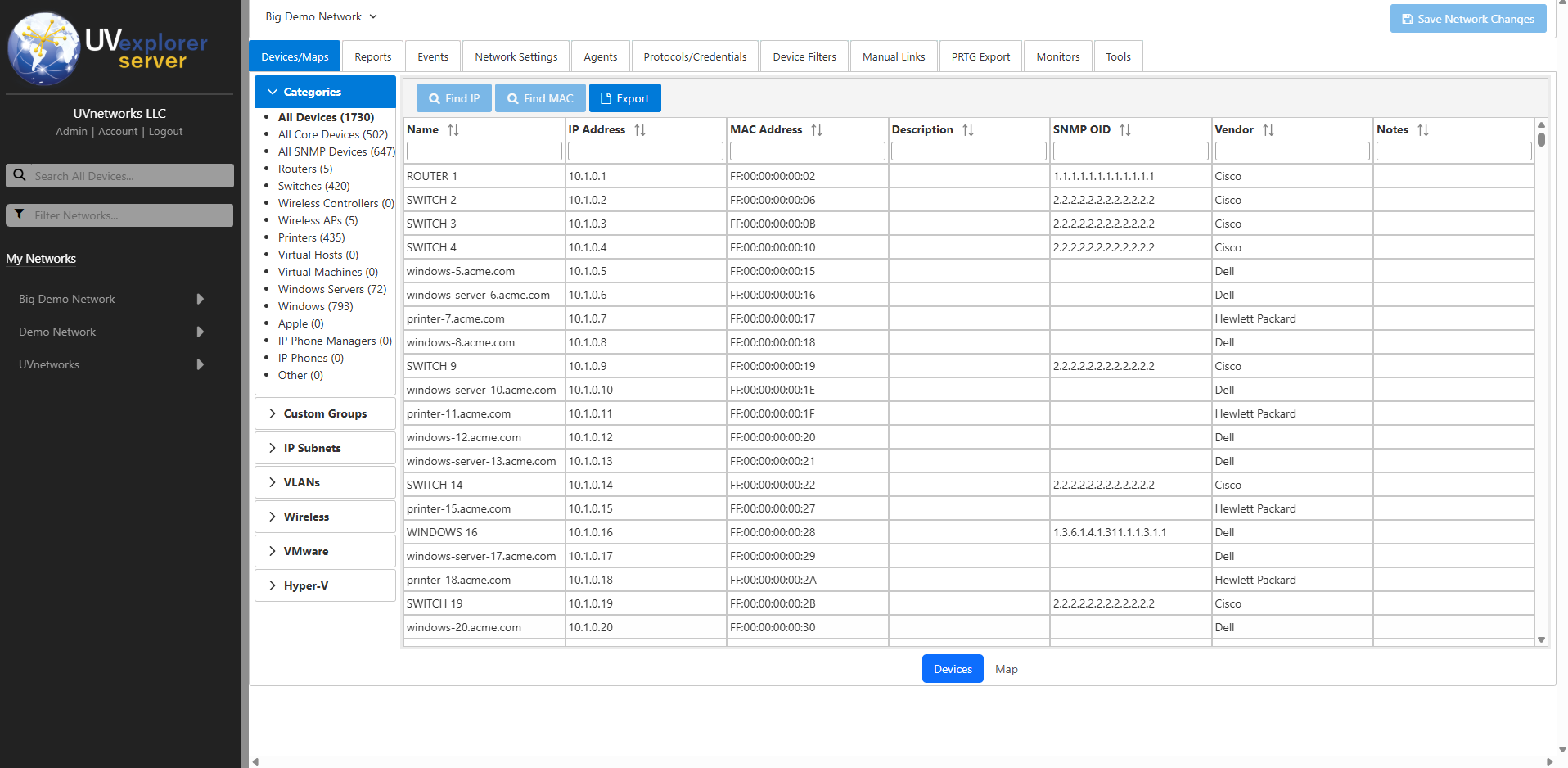
Task: Click Save Network Changes button
Action: 1468,19
